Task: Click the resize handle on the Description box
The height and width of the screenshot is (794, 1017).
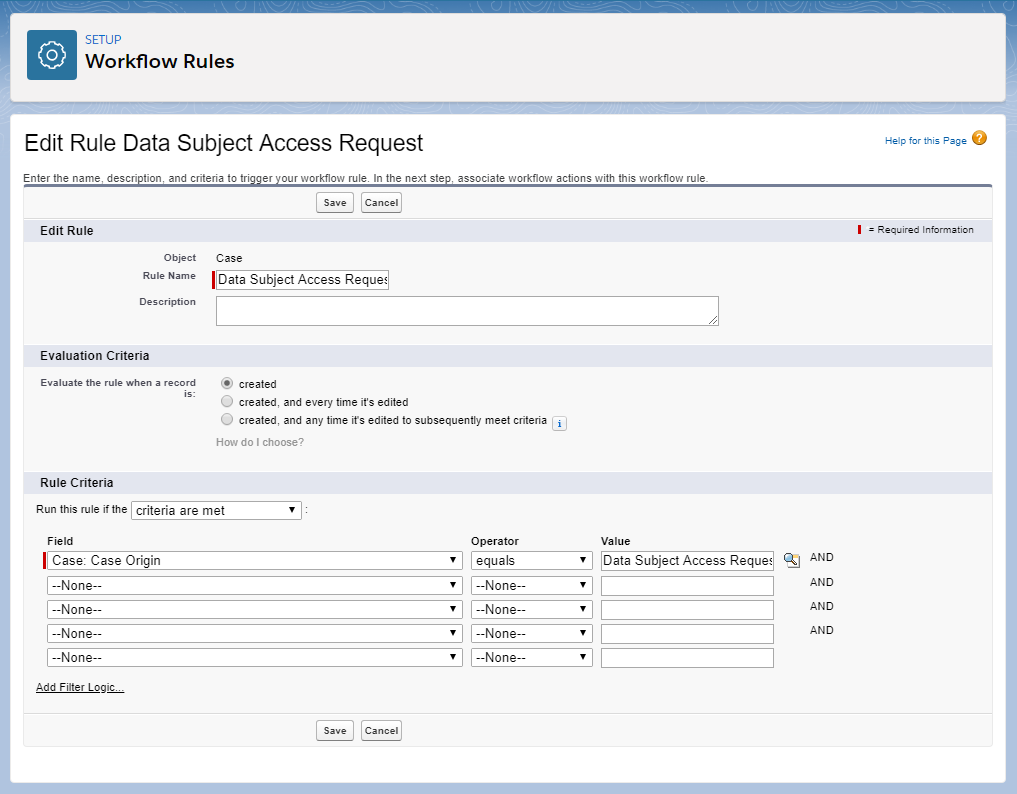Action: point(712,322)
